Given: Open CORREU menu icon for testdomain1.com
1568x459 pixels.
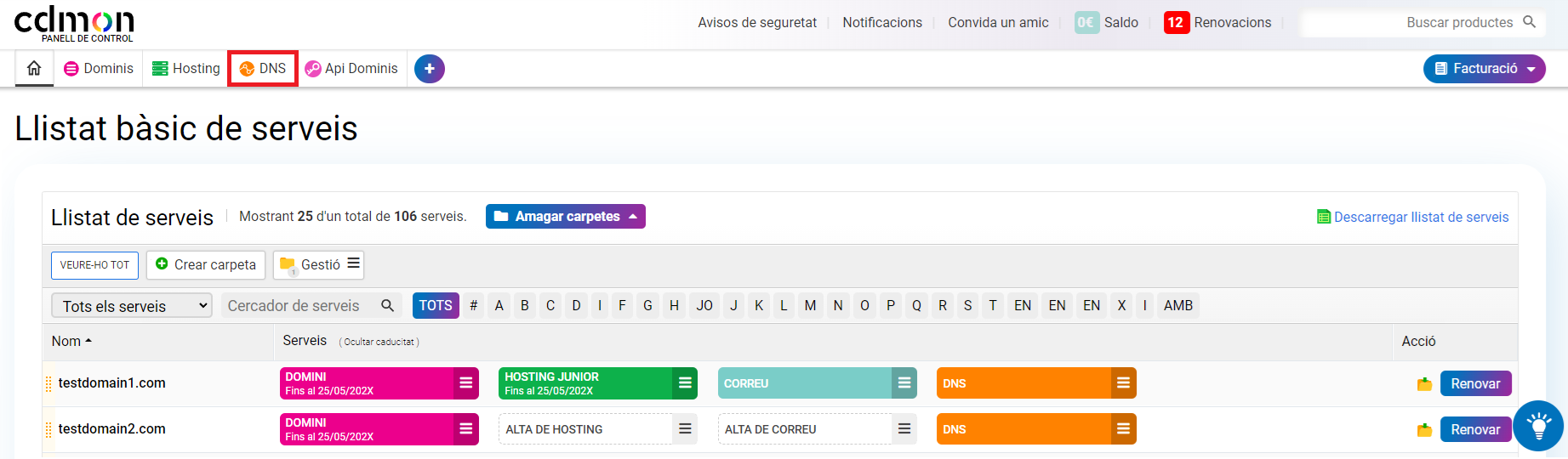Looking at the screenshot, I should point(904,383).
